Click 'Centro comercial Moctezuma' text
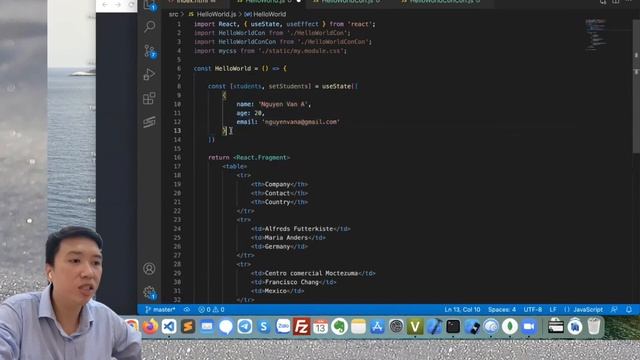Image resolution: width=640 pixels, height=360 pixels. click(311, 273)
